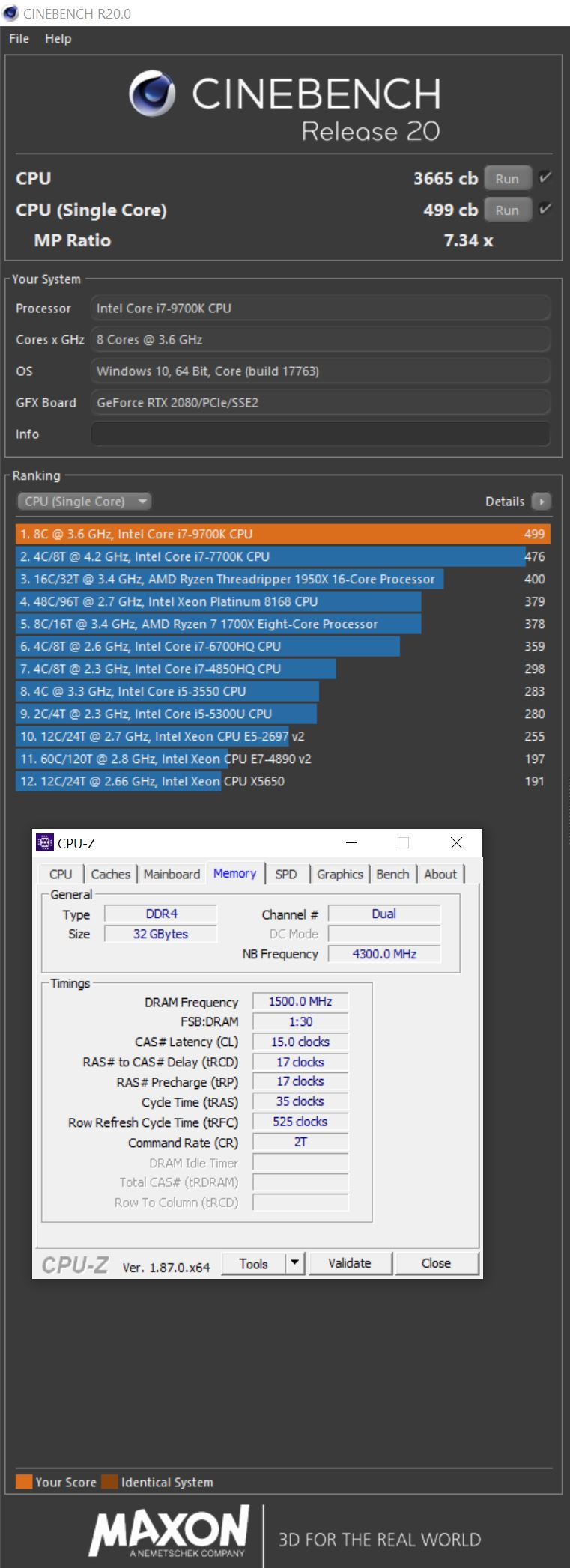The width and height of the screenshot is (570, 1568).
Task: Select ranking row 5 Ryzen 7 1700X
Action: (x=283, y=624)
